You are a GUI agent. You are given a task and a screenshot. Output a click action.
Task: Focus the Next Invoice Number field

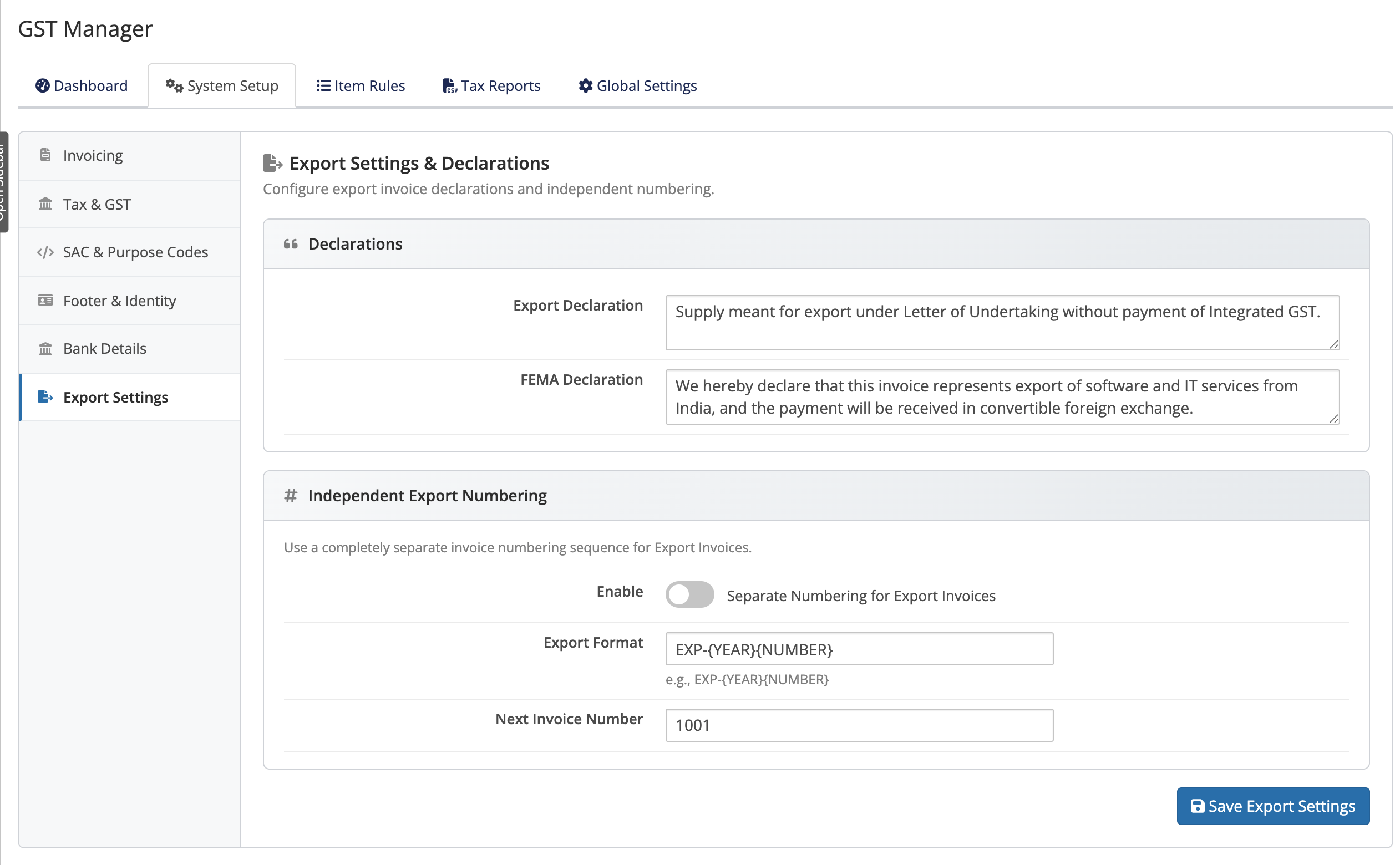pos(859,725)
